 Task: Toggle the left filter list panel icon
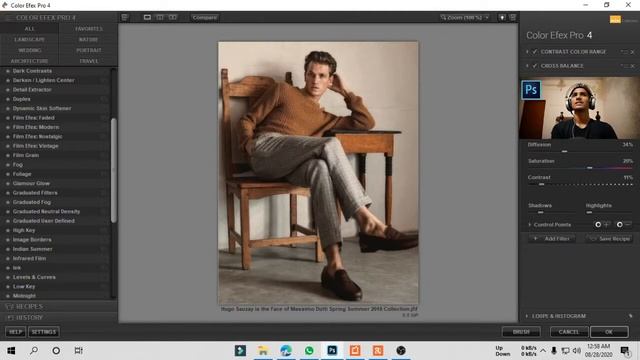pos(125,18)
